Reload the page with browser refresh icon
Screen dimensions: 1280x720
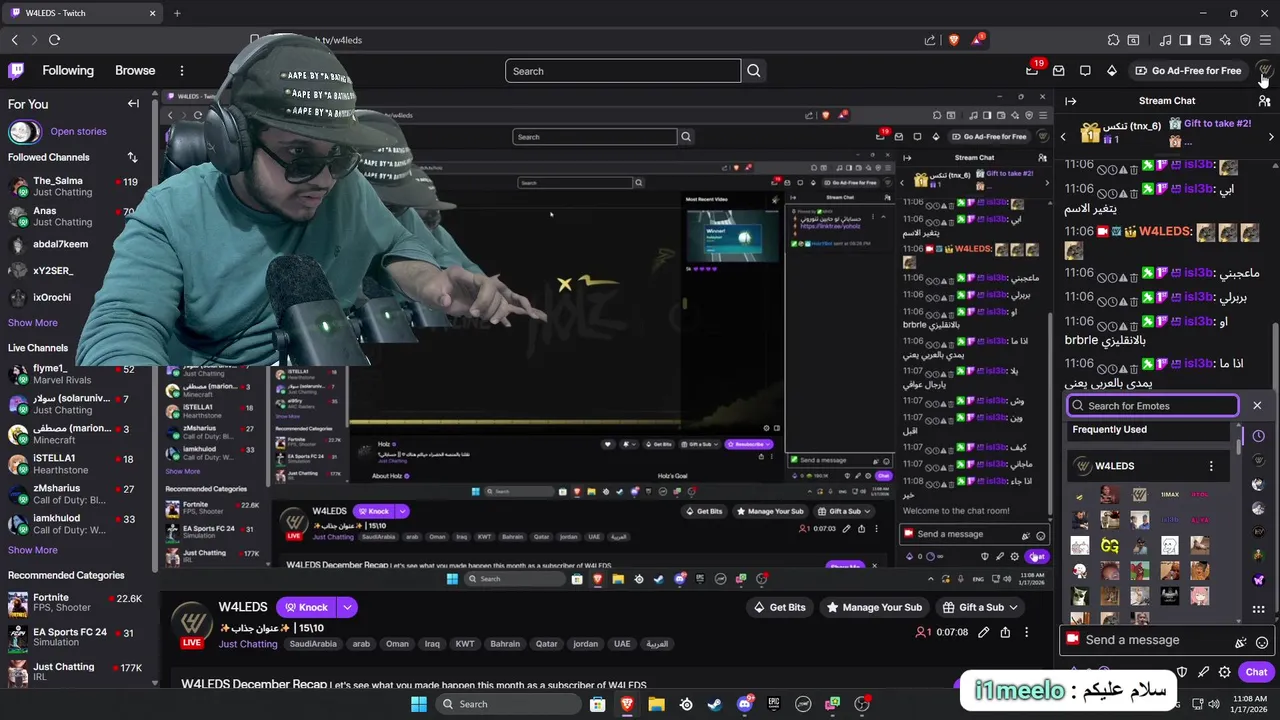click(54, 40)
